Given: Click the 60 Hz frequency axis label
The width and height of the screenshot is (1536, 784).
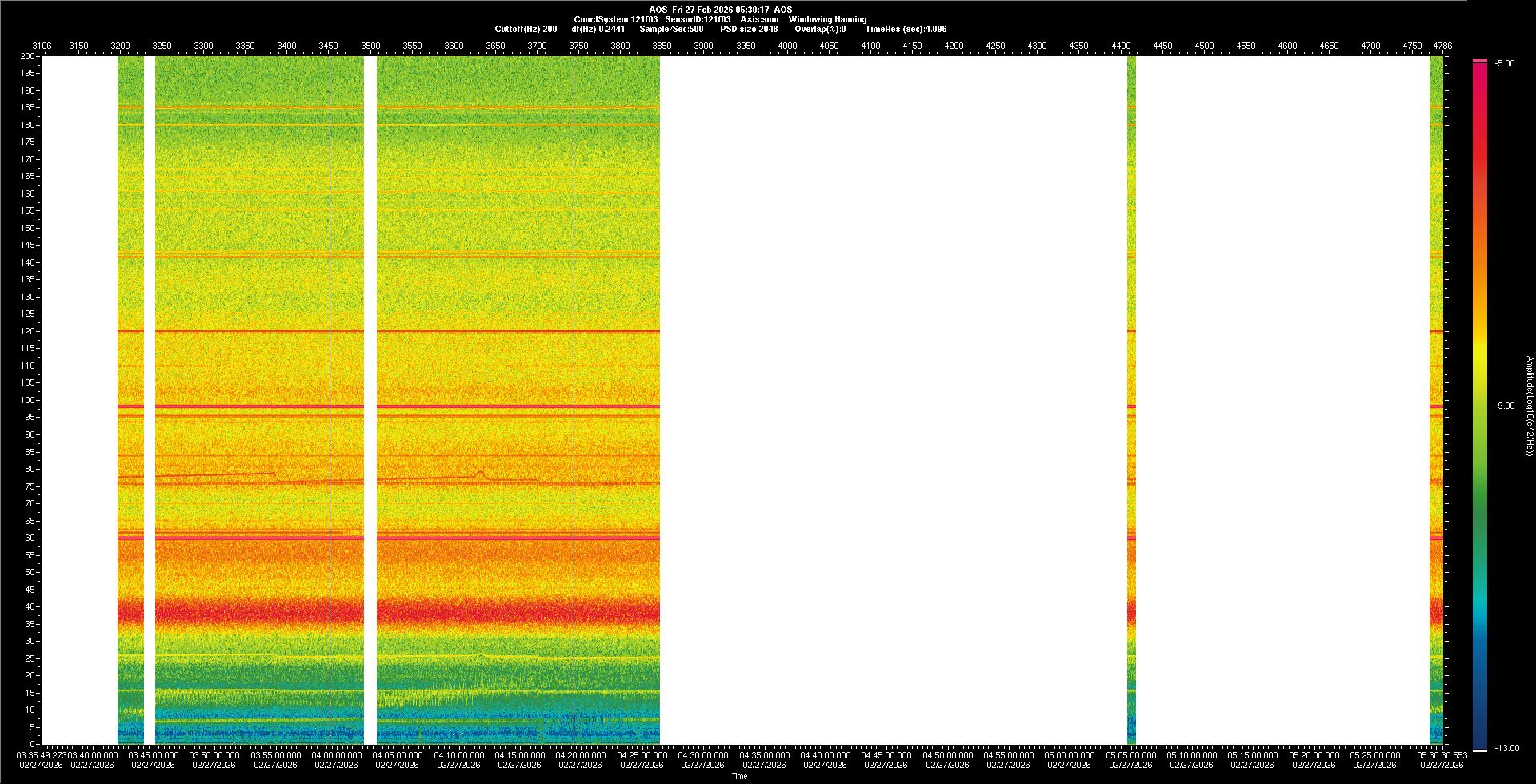Looking at the screenshot, I should pos(30,538).
